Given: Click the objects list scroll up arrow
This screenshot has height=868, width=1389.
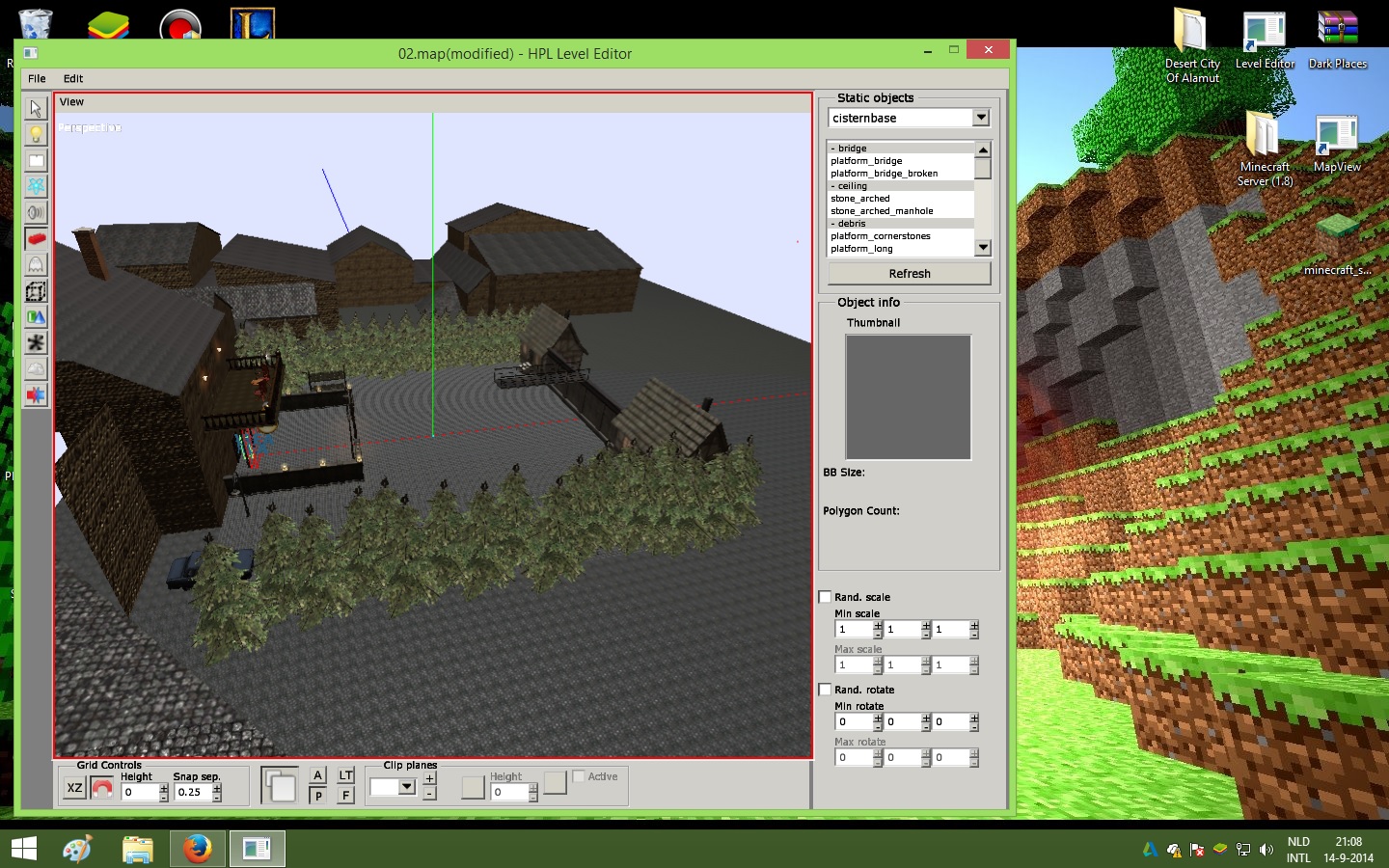Looking at the screenshot, I should pyautogui.click(x=983, y=149).
